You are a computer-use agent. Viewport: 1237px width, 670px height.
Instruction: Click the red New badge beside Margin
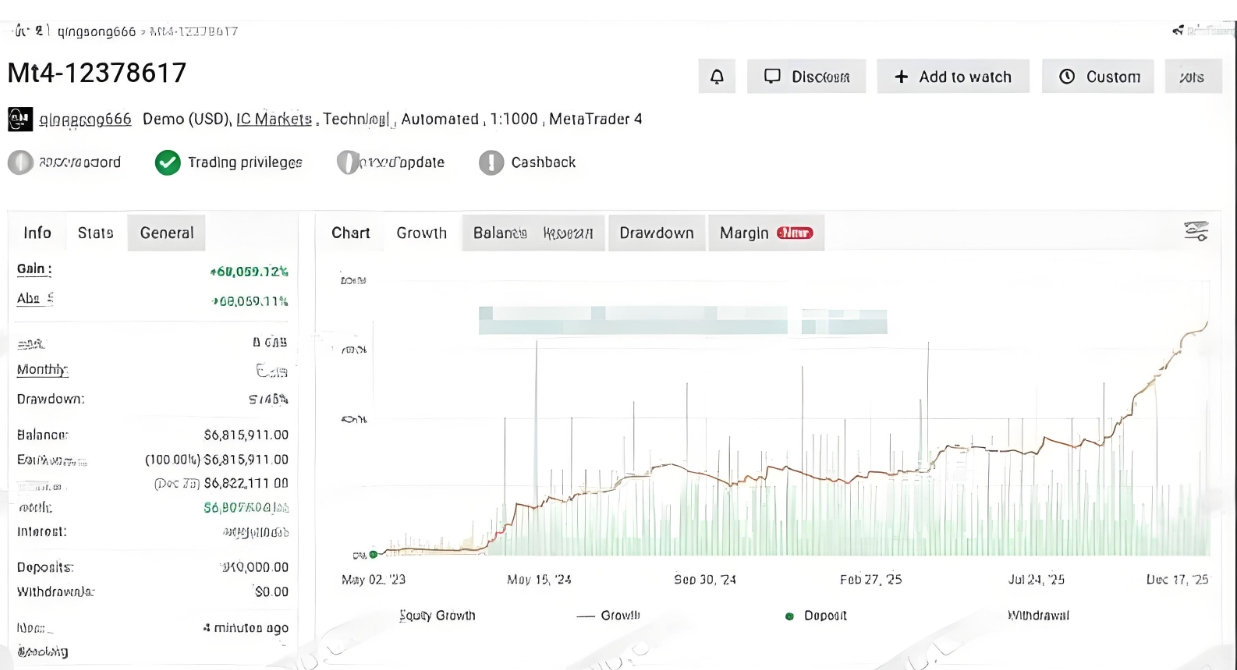click(x=795, y=233)
